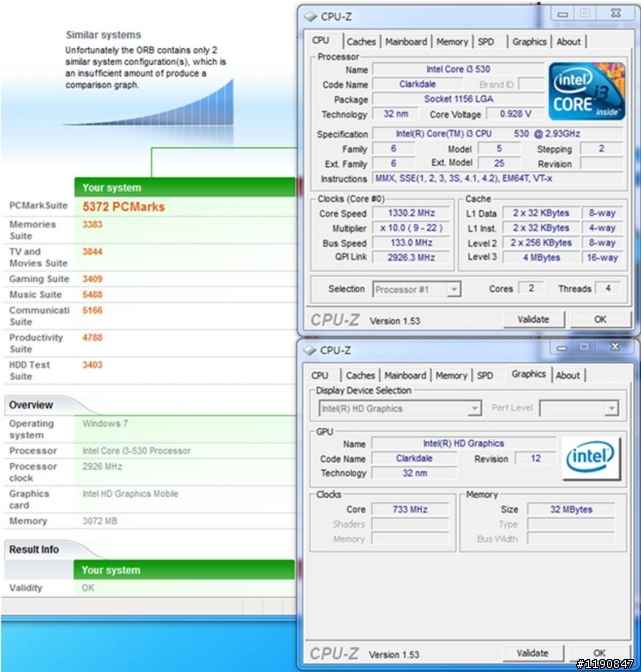This screenshot has width=641, height=672.
Task: Switch to SPD tab in lower CPU-Z window
Action: [485, 375]
